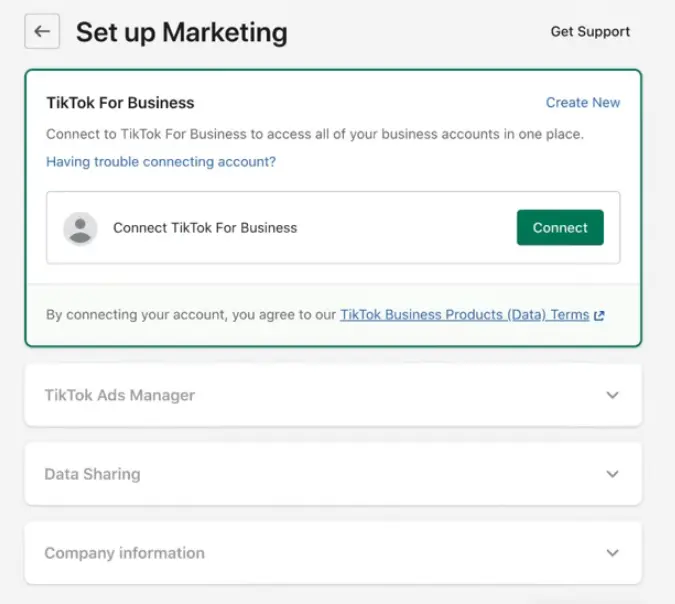This screenshot has width=675, height=604.
Task: Expand Data Sharing using its chevron
Action: tap(613, 474)
